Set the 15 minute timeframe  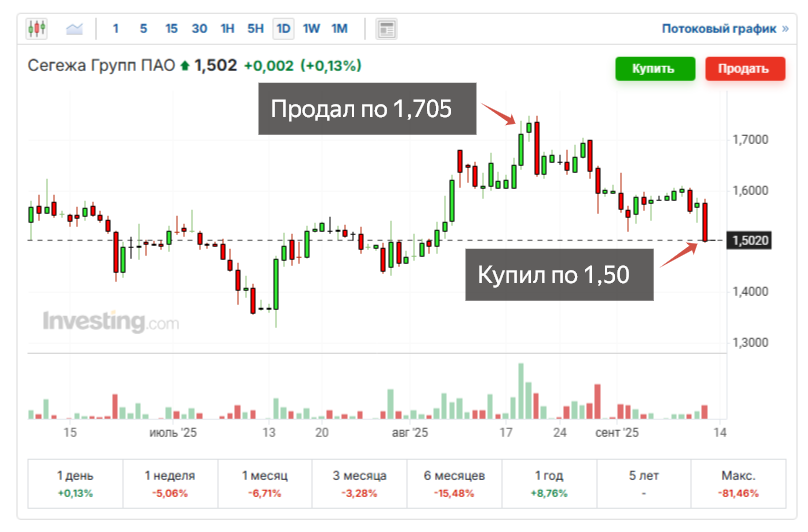pyautogui.click(x=171, y=29)
